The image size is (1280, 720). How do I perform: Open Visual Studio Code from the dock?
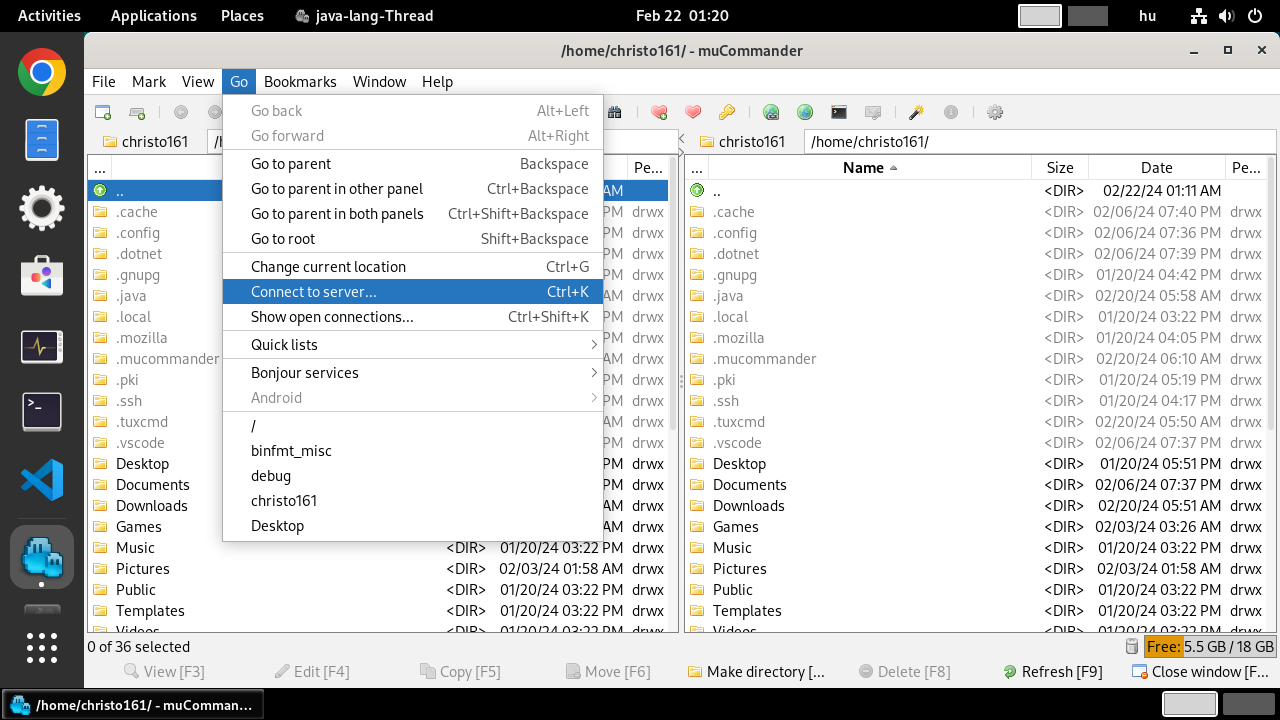pos(42,480)
